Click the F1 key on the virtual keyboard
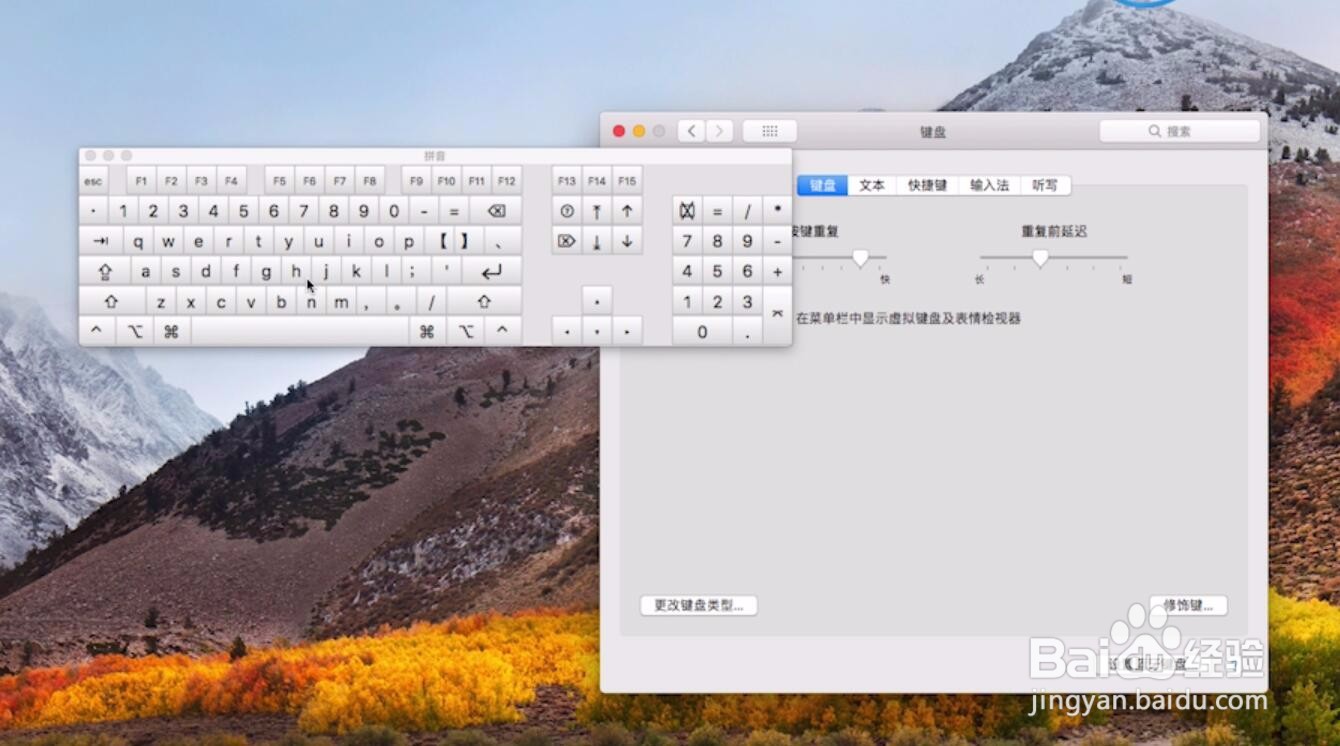The width and height of the screenshot is (1340, 746). click(141, 181)
